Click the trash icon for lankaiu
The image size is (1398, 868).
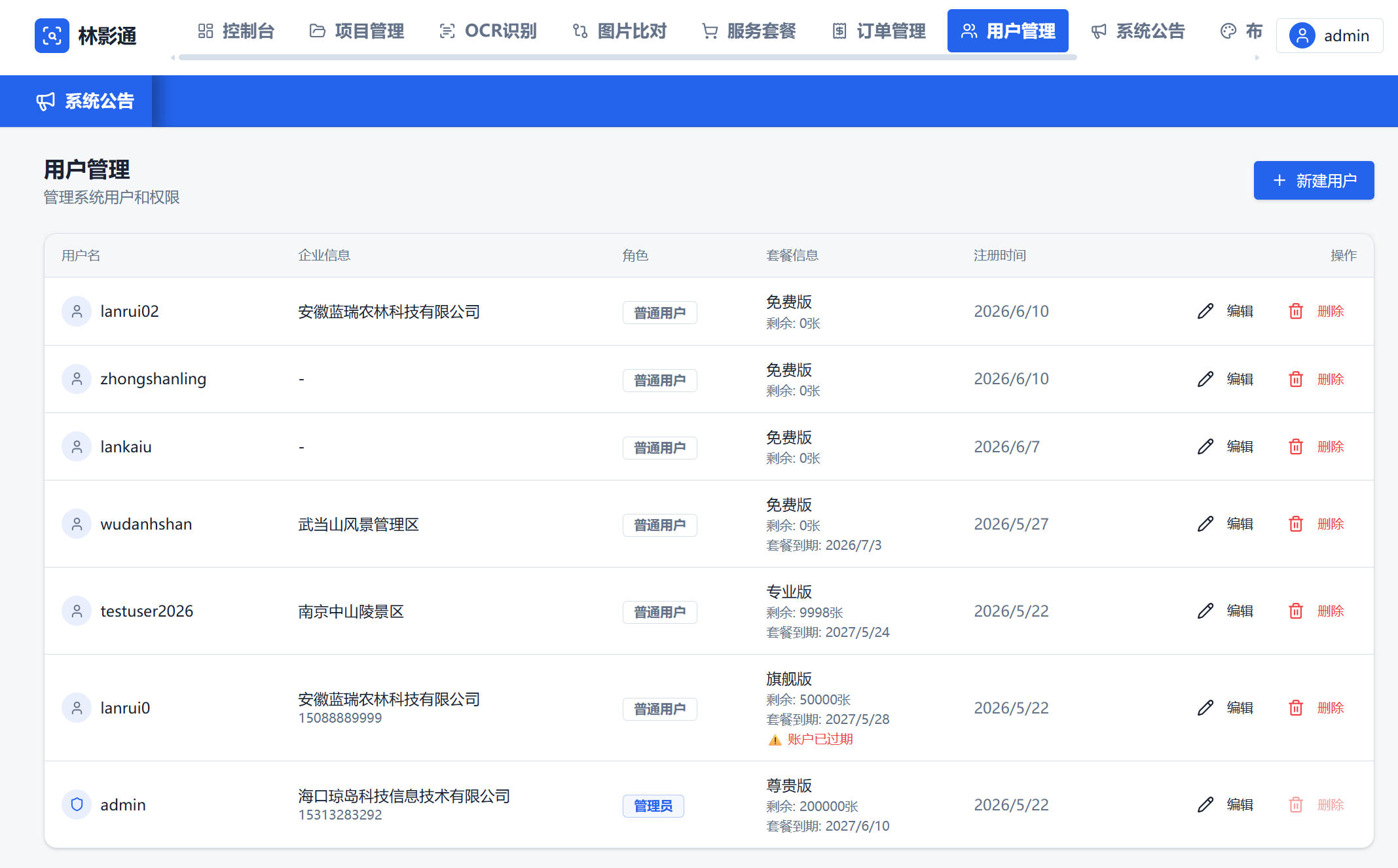1296,446
